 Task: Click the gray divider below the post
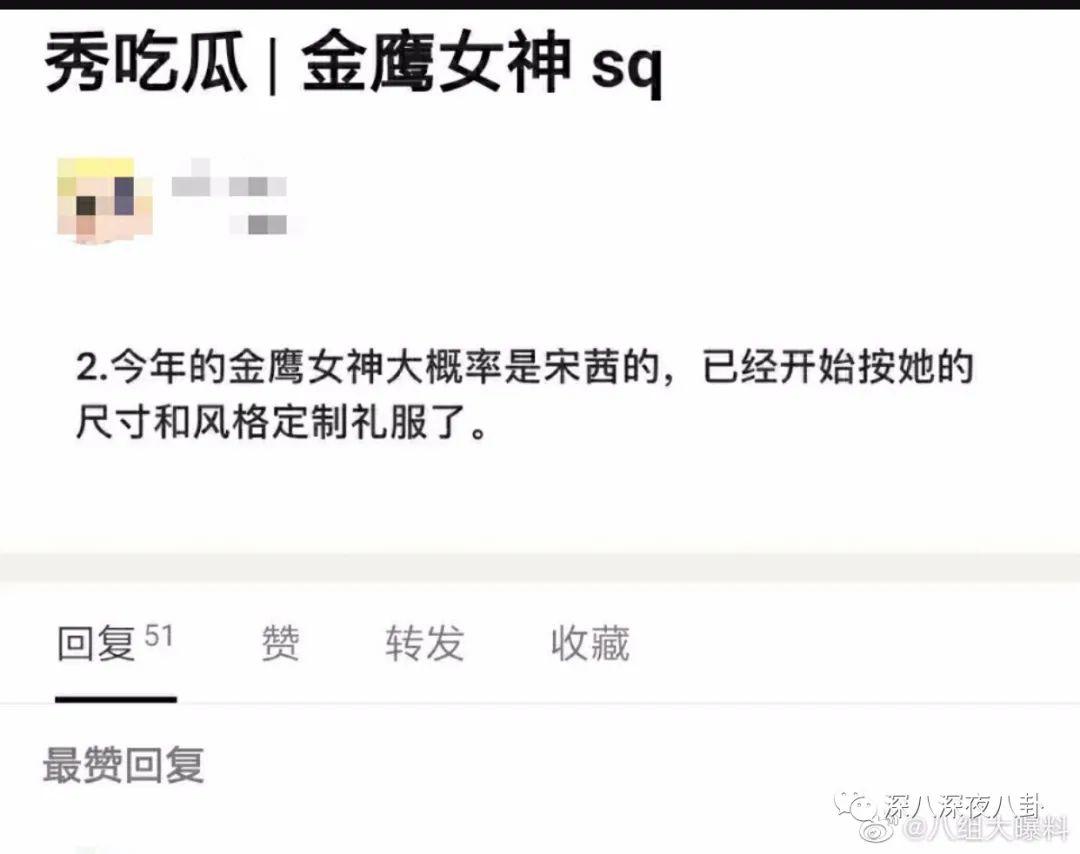click(x=540, y=568)
